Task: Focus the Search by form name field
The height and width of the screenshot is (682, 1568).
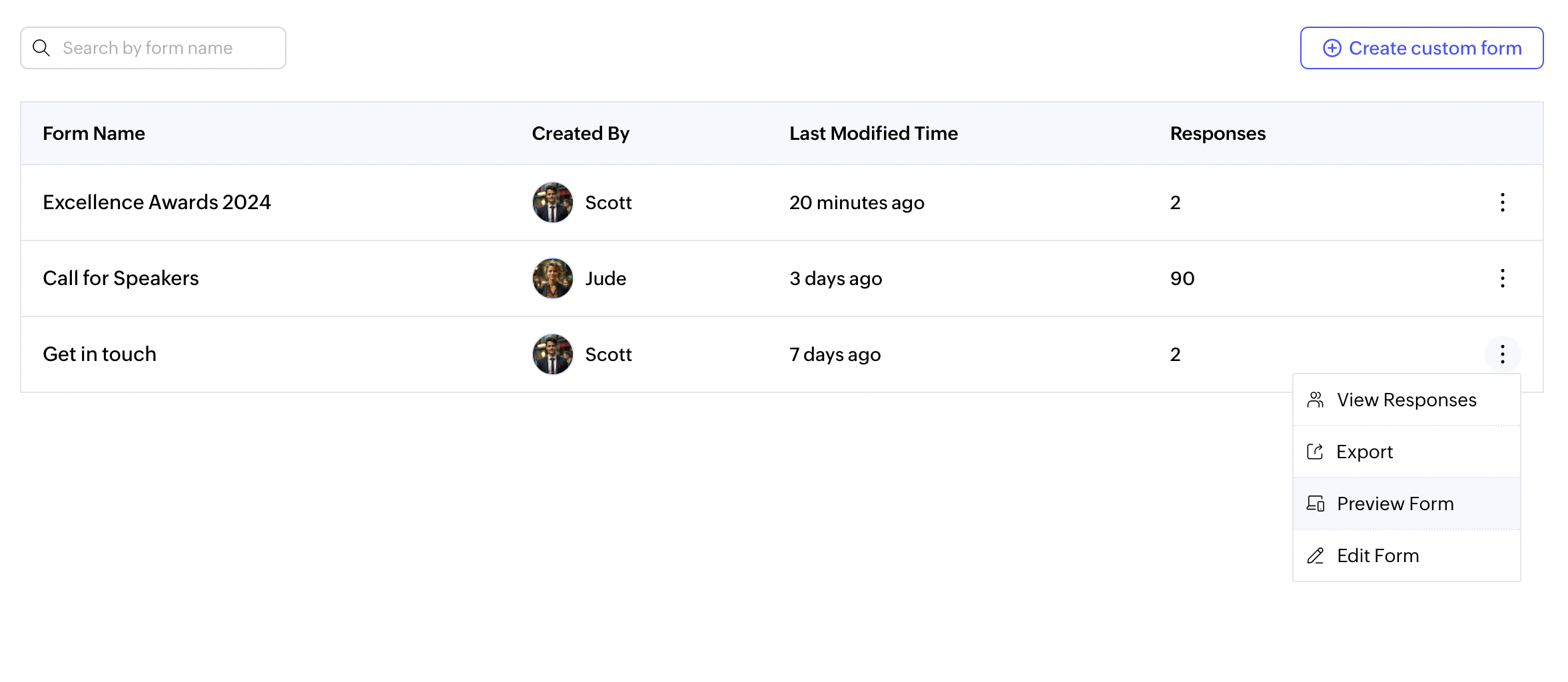Action: click(x=167, y=48)
